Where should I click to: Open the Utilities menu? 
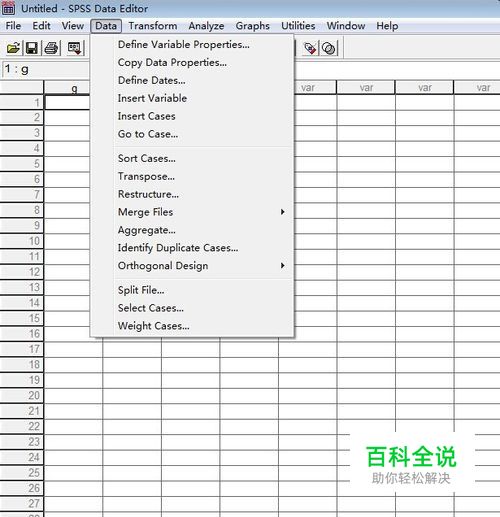pyautogui.click(x=298, y=26)
